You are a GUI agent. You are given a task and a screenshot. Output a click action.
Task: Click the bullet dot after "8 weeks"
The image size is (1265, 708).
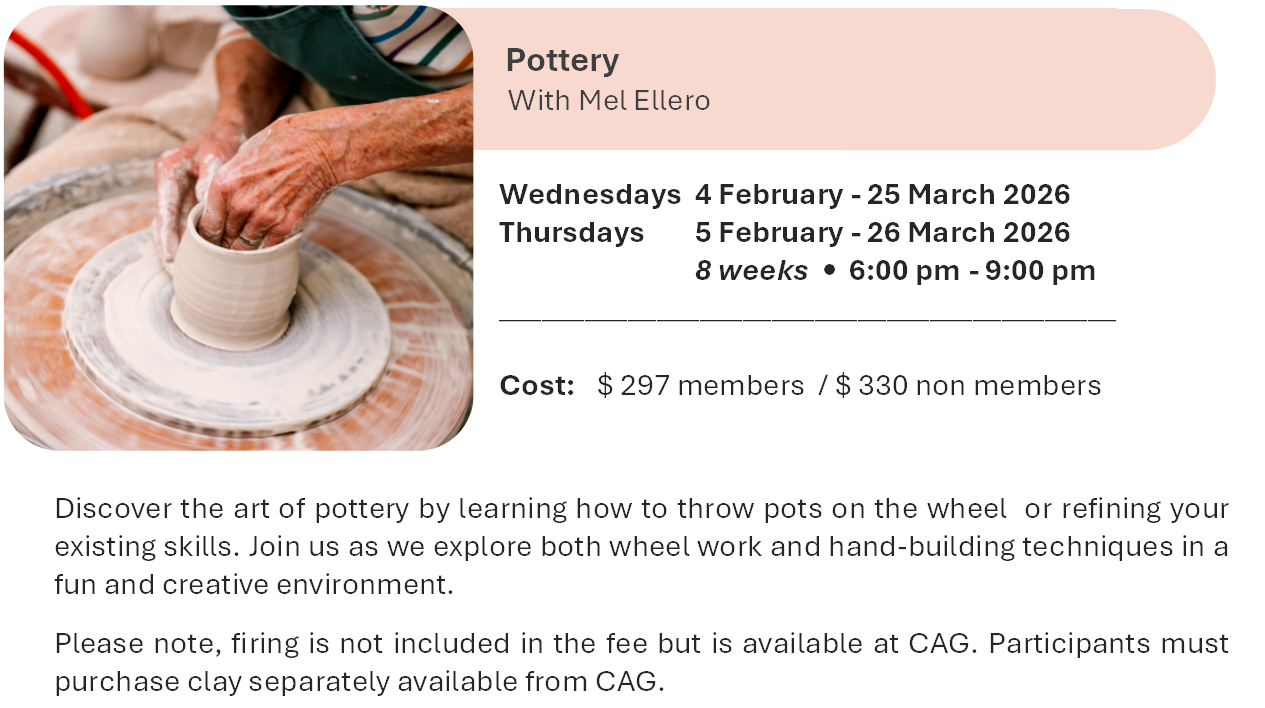coord(828,271)
